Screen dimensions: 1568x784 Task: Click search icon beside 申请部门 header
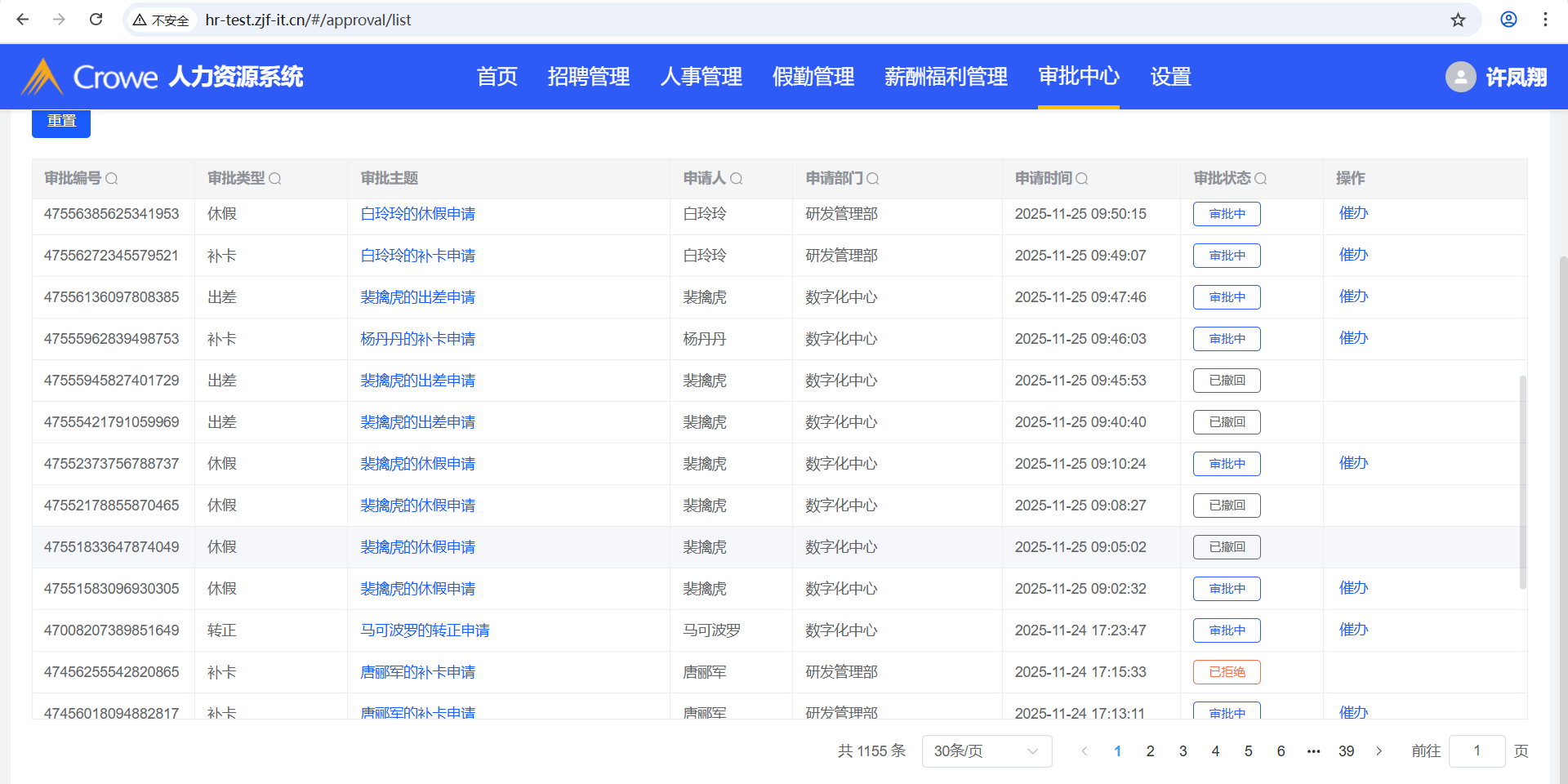point(873,179)
